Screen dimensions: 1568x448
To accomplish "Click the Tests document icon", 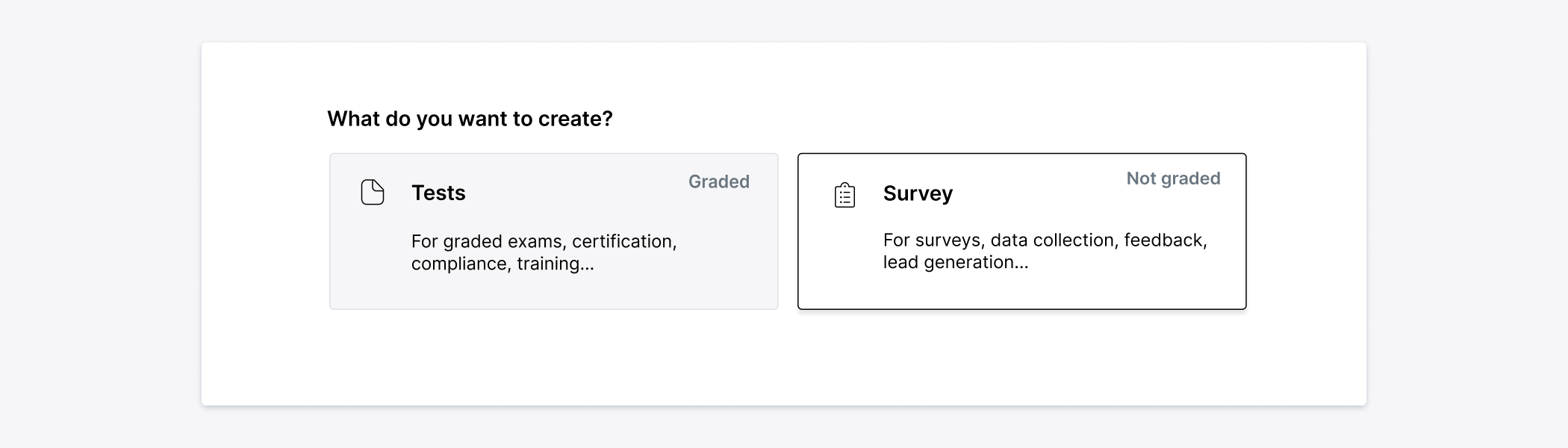I will pos(372,193).
